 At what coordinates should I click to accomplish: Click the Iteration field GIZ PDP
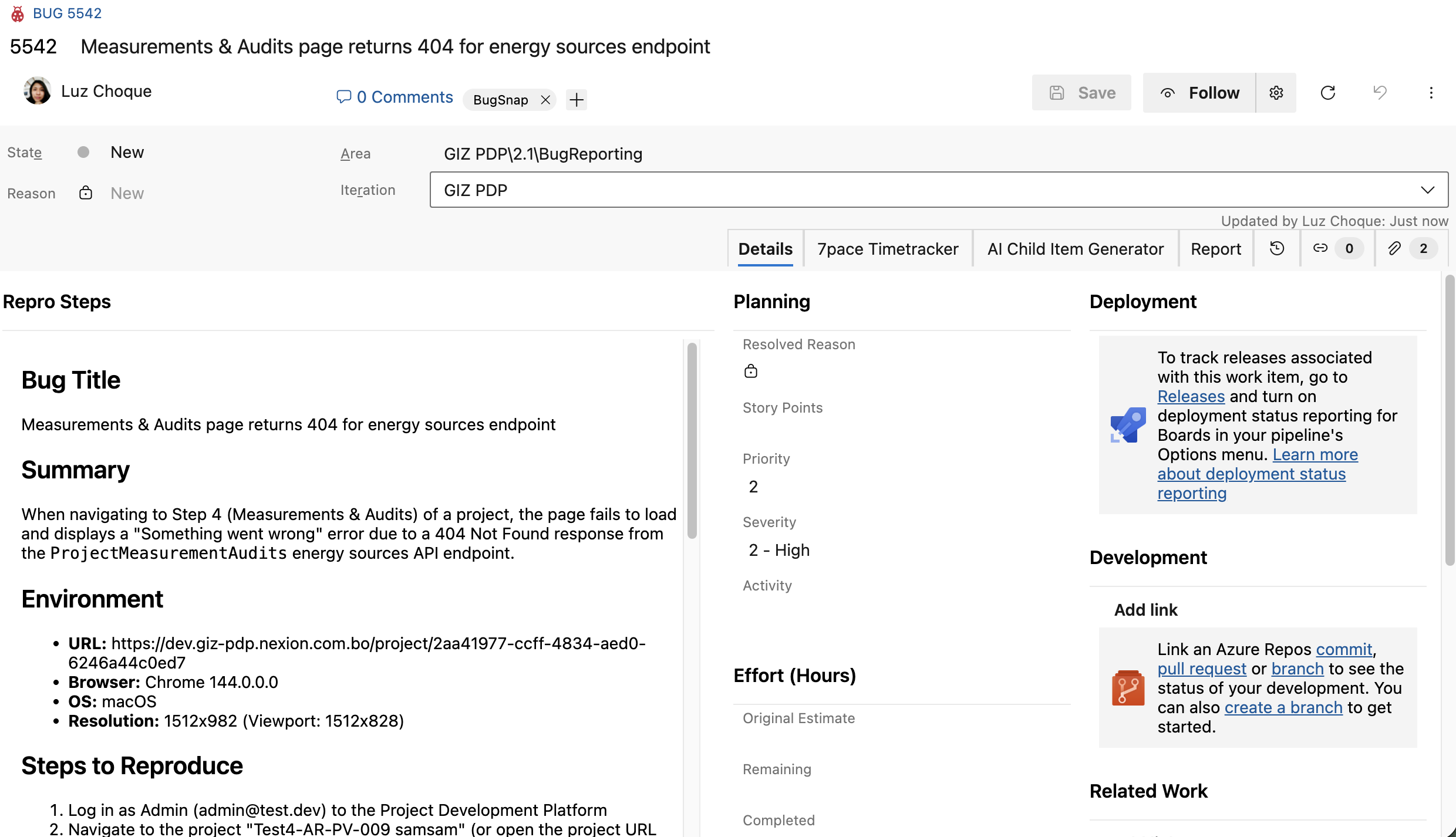(939, 190)
